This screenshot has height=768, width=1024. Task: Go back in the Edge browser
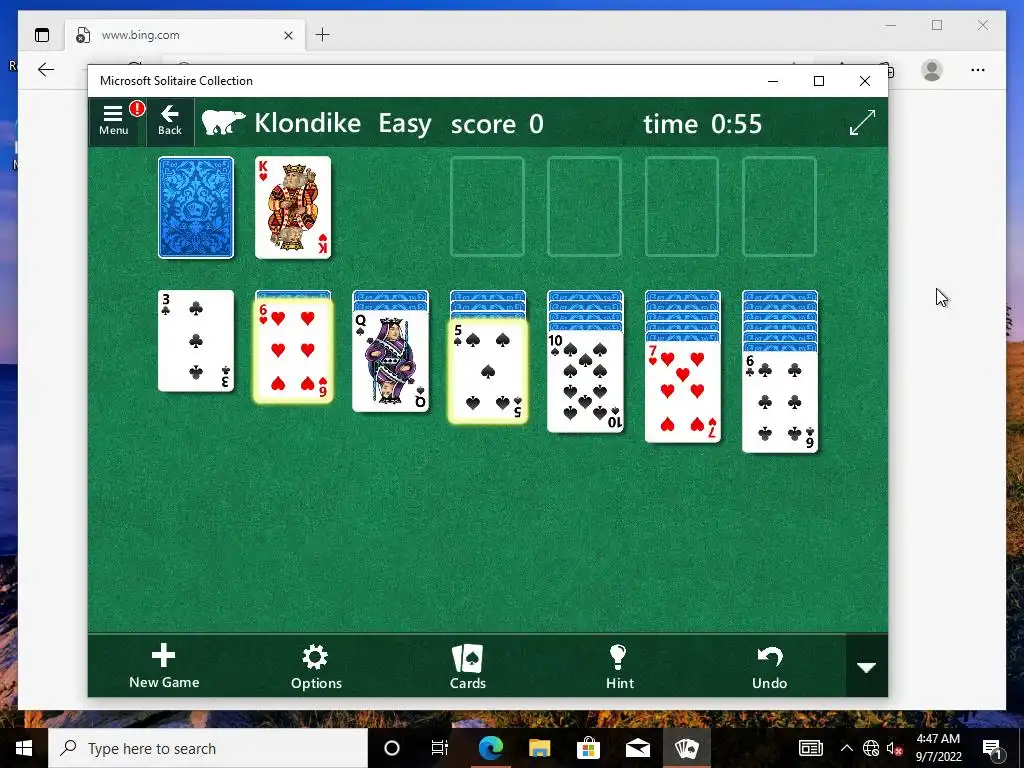[x=46, y=70]
